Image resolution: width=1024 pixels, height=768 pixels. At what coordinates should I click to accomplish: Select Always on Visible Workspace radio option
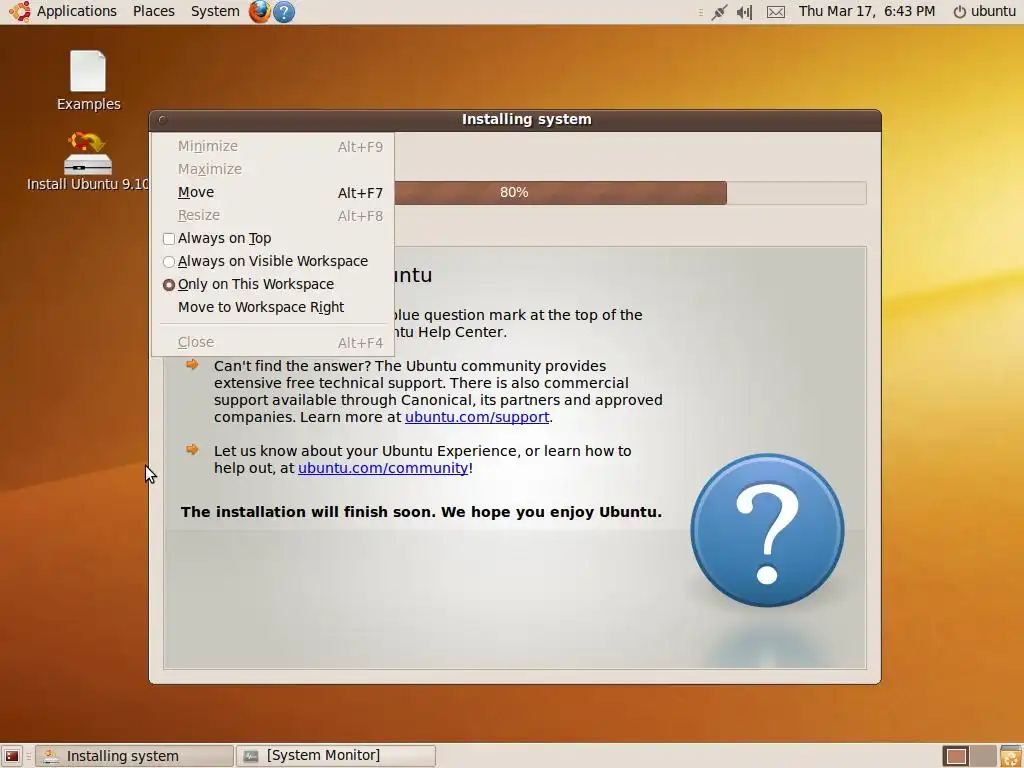tap(168, 262)
